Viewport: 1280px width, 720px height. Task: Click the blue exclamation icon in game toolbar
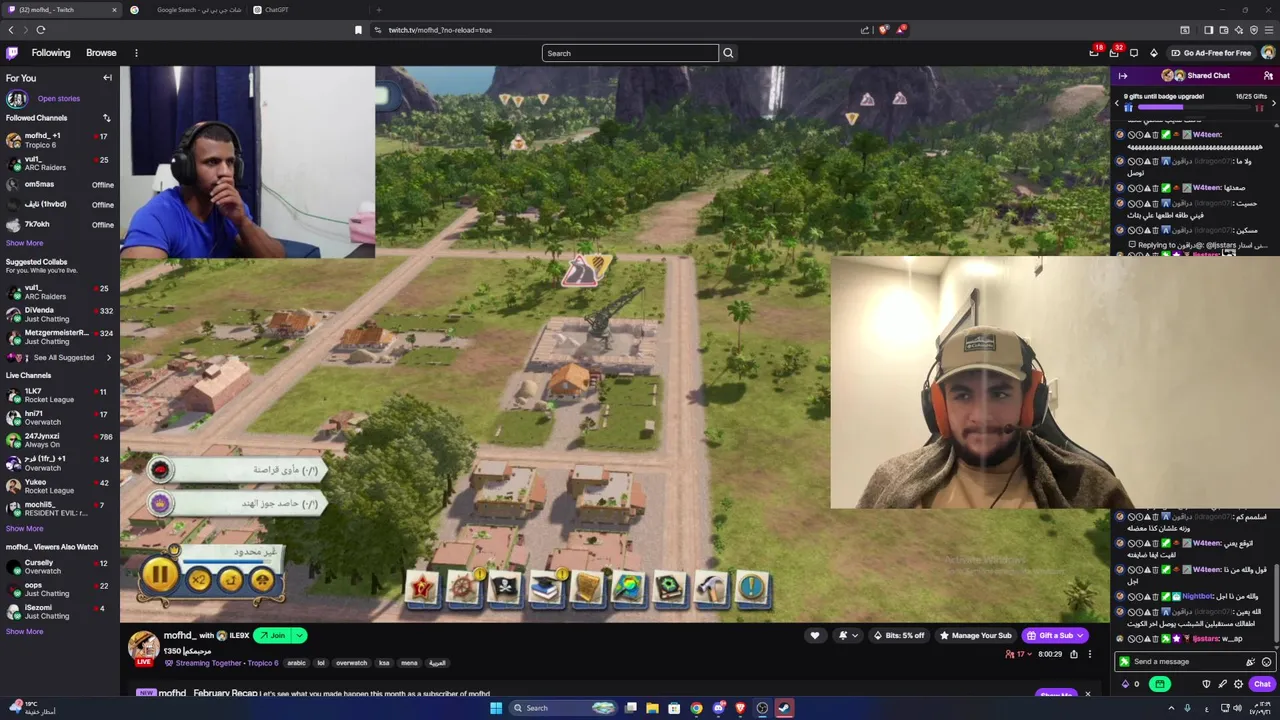click(752, 588)
